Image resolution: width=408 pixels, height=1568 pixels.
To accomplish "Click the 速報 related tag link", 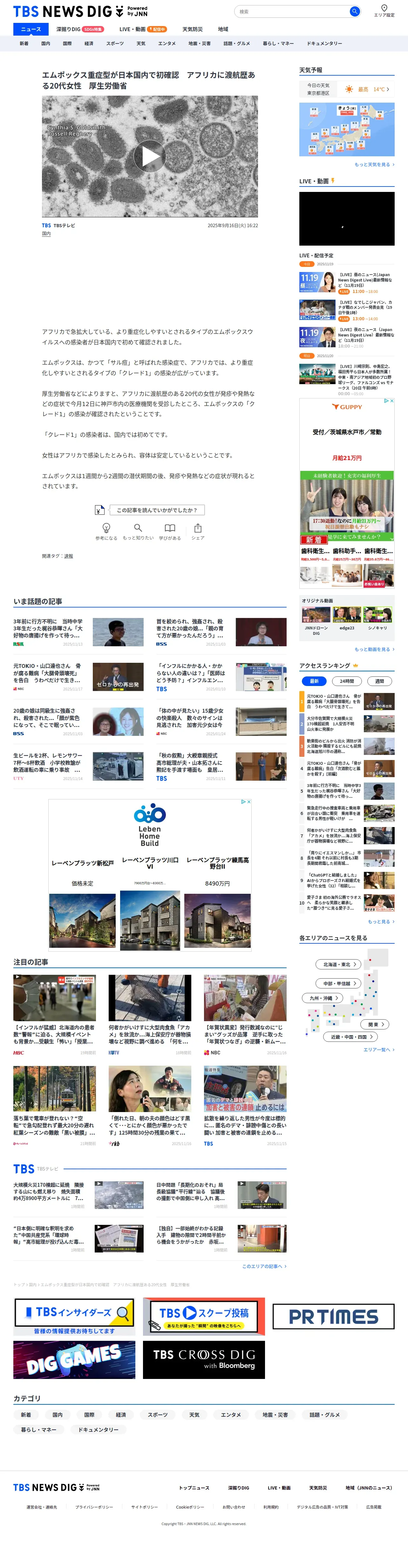I will tap(68, 556).
